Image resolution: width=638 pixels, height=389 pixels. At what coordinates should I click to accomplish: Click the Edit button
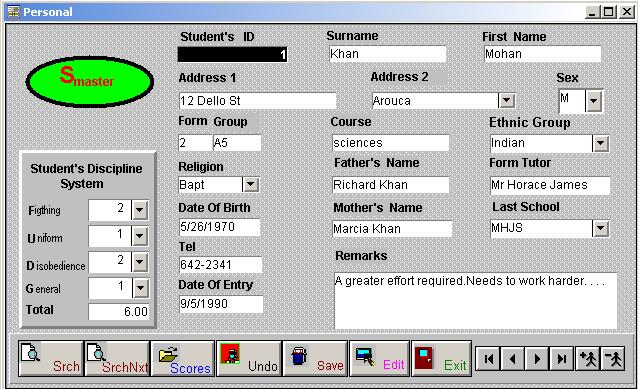pos(379,358)
